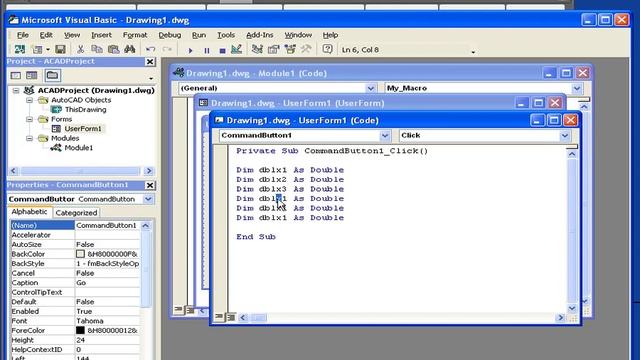Open Project Explorer toolbar icon
The width and height of the screenshot is (640, 360).
257,50
